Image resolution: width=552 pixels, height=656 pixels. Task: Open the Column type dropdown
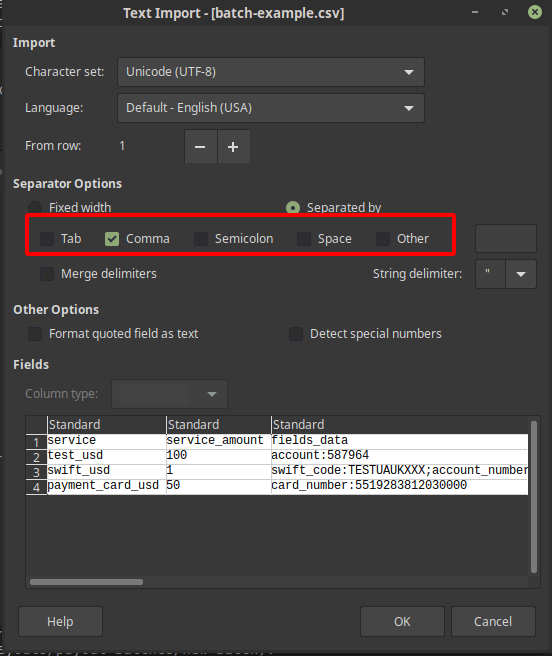point(169,394)
